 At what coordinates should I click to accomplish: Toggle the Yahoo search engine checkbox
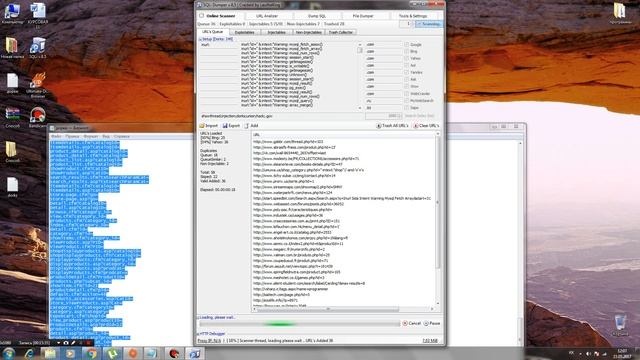tap(407, 58)
